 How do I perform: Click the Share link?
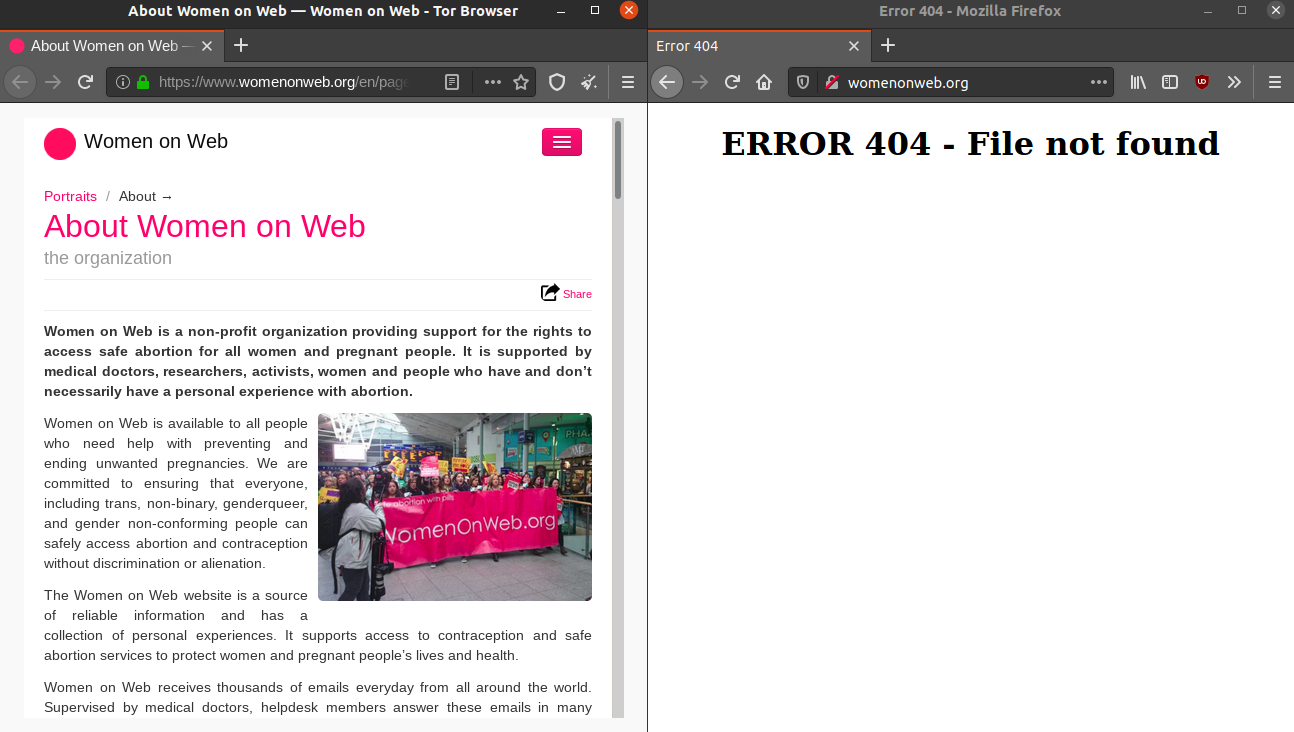click(x=576, y=294)
